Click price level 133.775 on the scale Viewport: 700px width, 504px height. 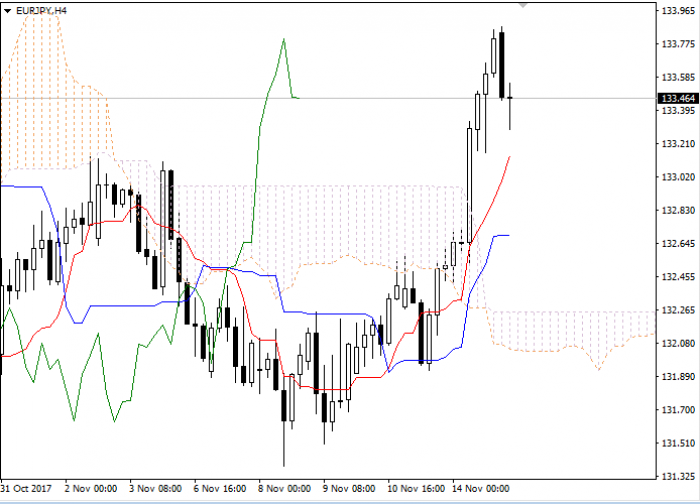coord(678,44)
